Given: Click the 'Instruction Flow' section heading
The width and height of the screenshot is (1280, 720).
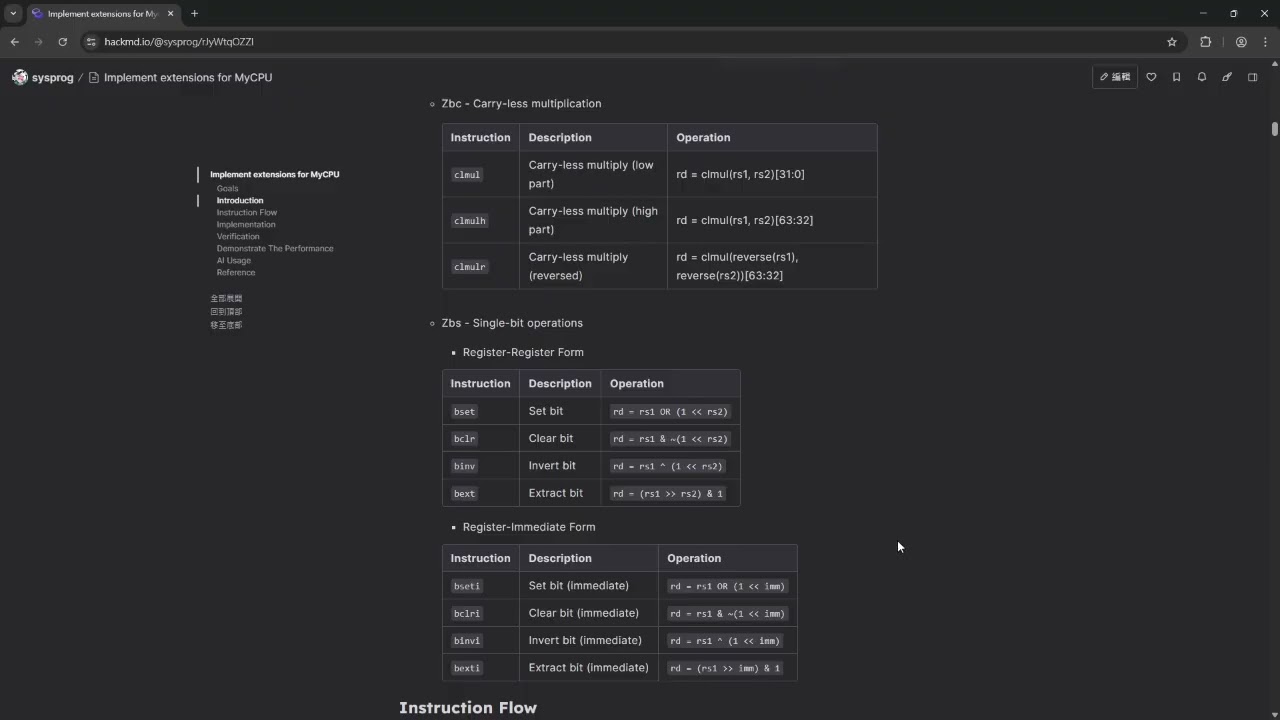Looking at the screenshot, I should (x=468, y=708).
